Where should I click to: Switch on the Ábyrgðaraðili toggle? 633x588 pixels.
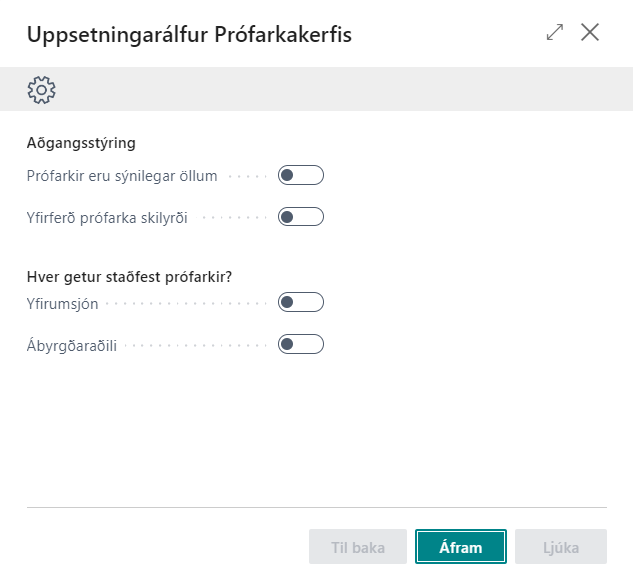(x=301, y=344)
